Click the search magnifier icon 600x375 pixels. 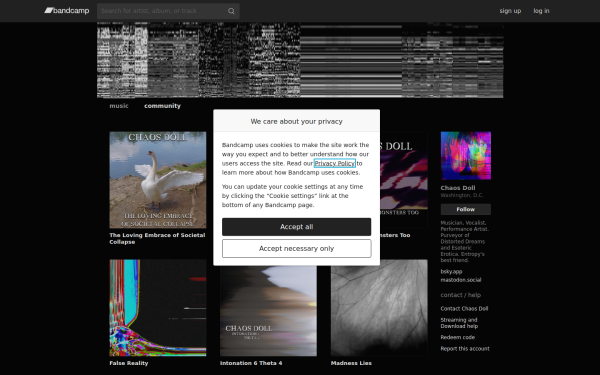pyautogui.click(x=231, y=11)
